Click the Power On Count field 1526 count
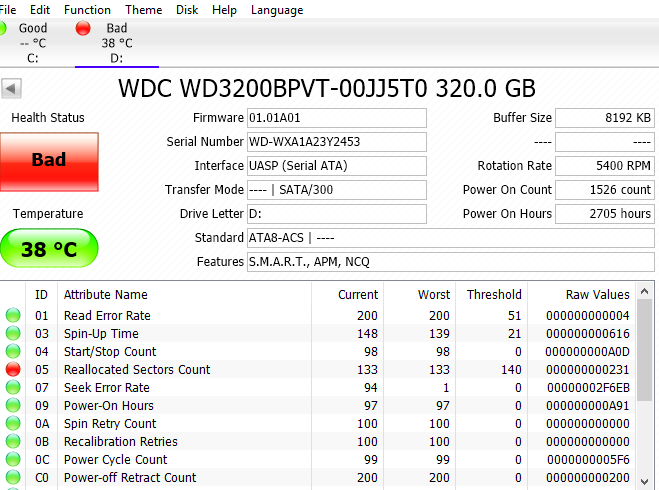Viewport: 659px width, 490px height. [x=605, y=190]
